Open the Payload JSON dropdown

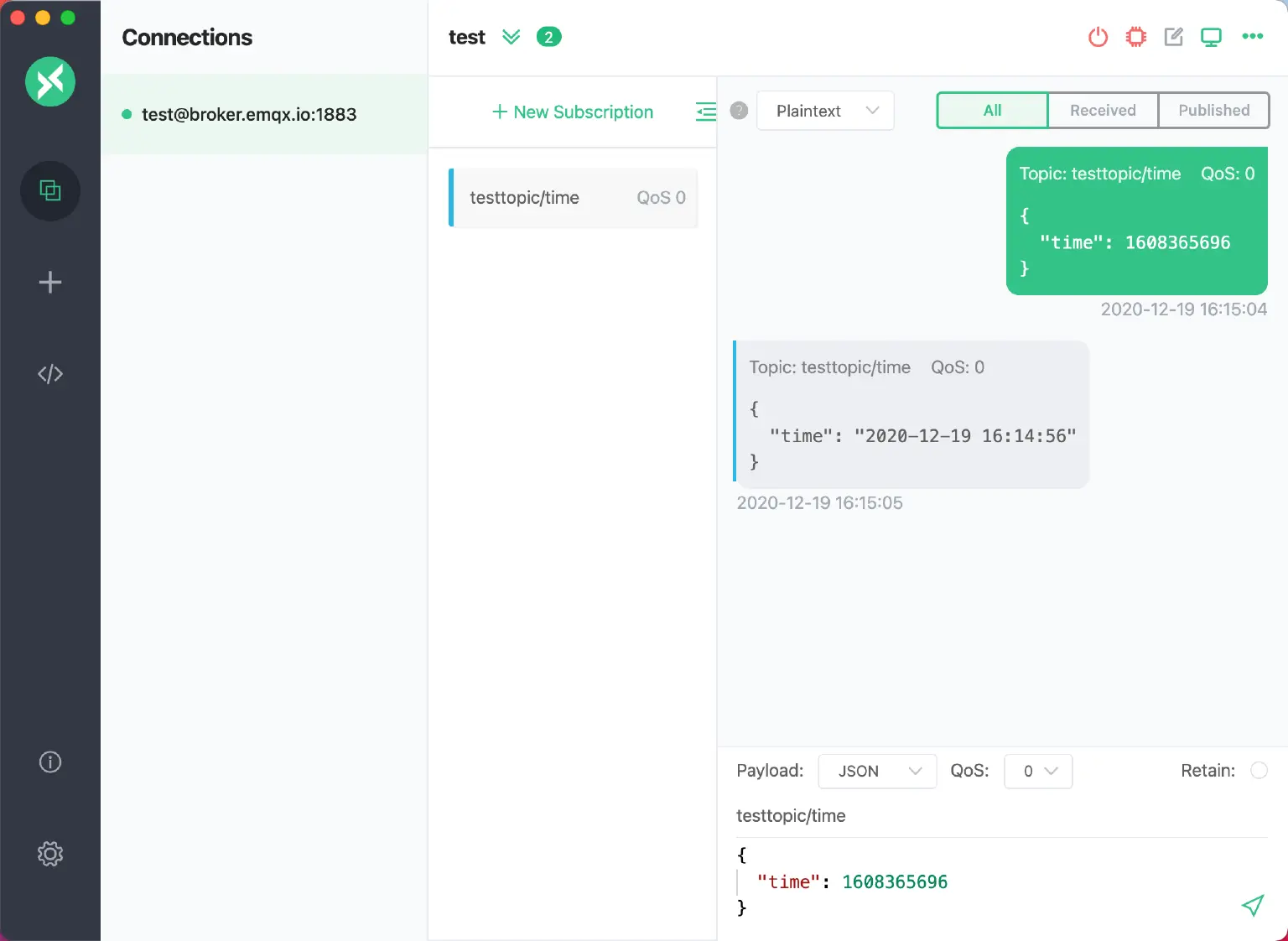click(876, 771)
